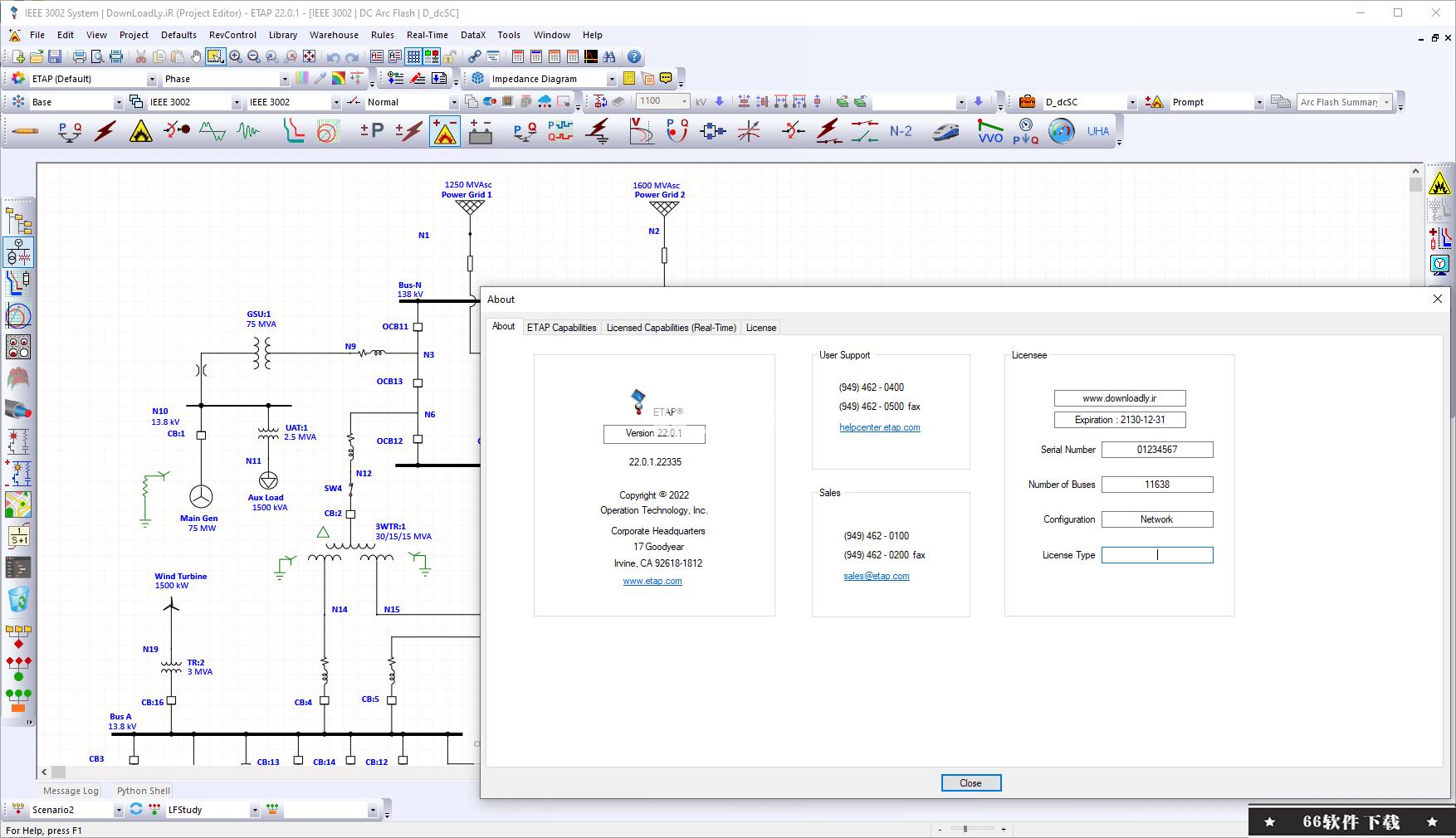Switch to Edit mode pencil icon
This screenshot has height=838, width=1456.
[x=25, y=131]
